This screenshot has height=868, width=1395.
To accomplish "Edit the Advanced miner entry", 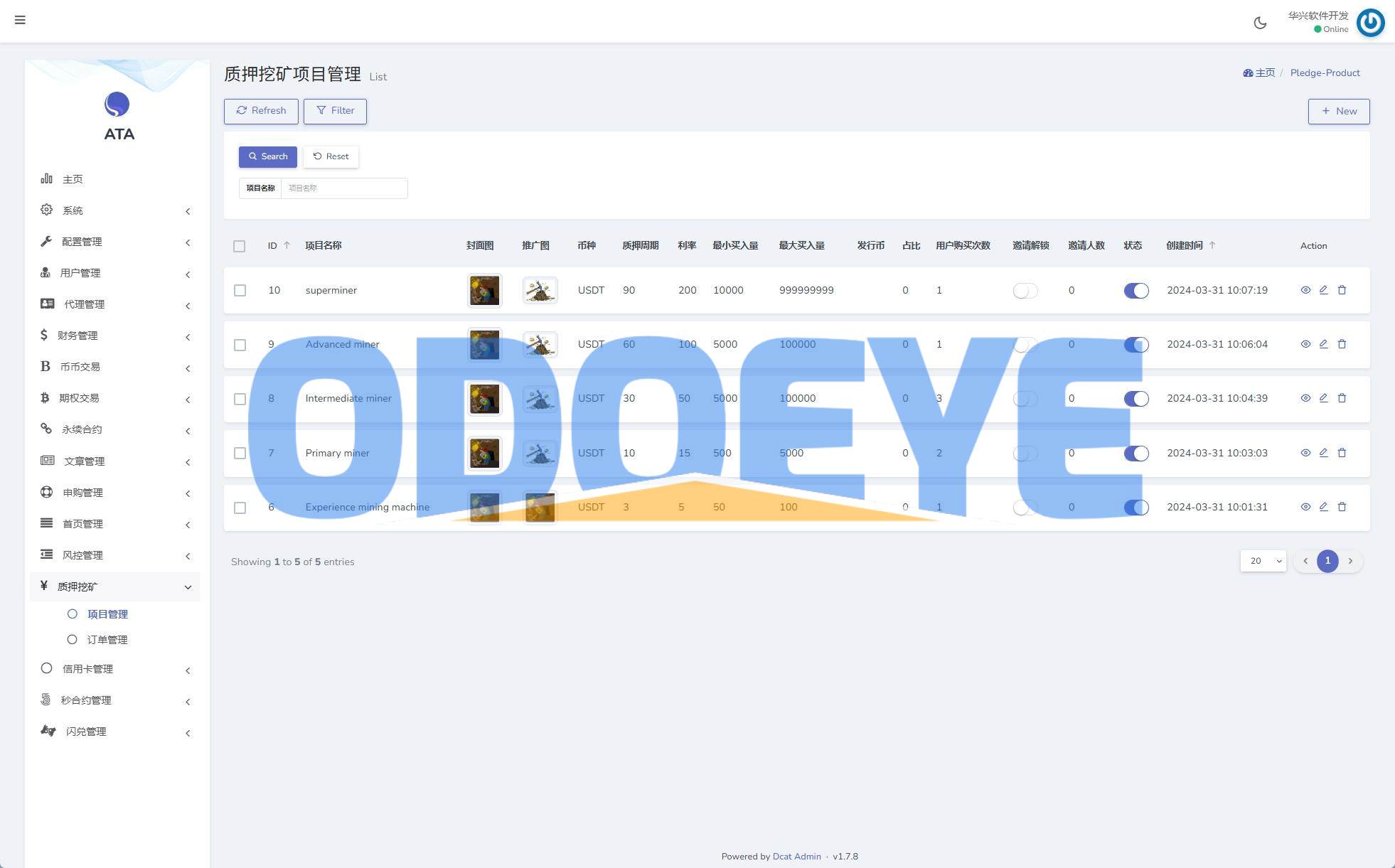I will click(1323, 344).
